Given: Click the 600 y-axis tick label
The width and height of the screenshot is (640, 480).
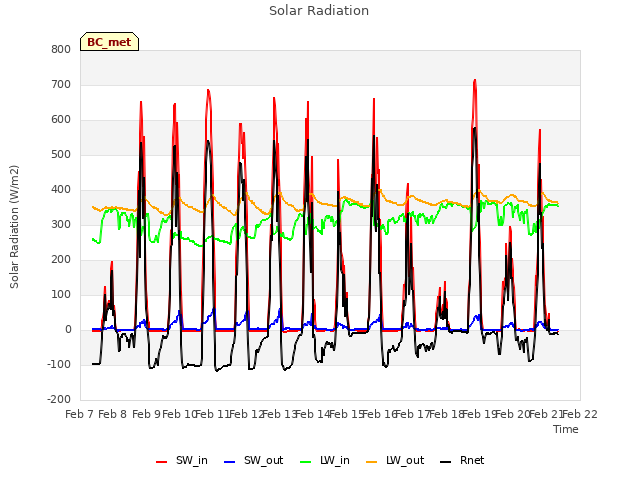Looking at the screenshot, I should [61, 120].
